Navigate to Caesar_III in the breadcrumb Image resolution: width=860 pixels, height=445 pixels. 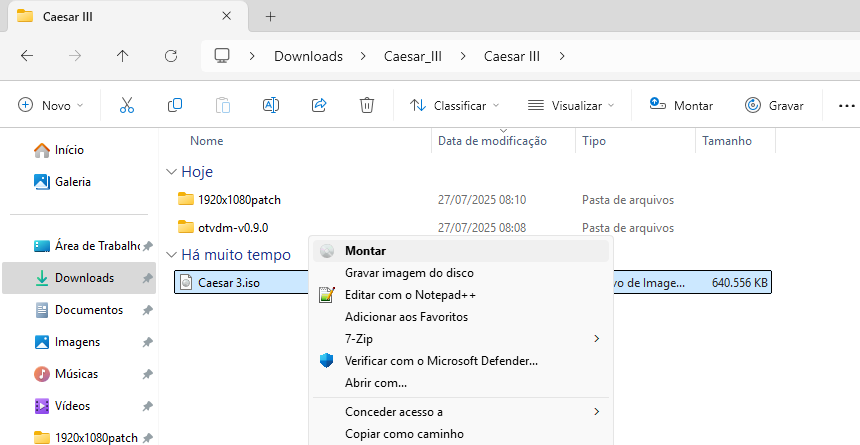pos(413,56)
